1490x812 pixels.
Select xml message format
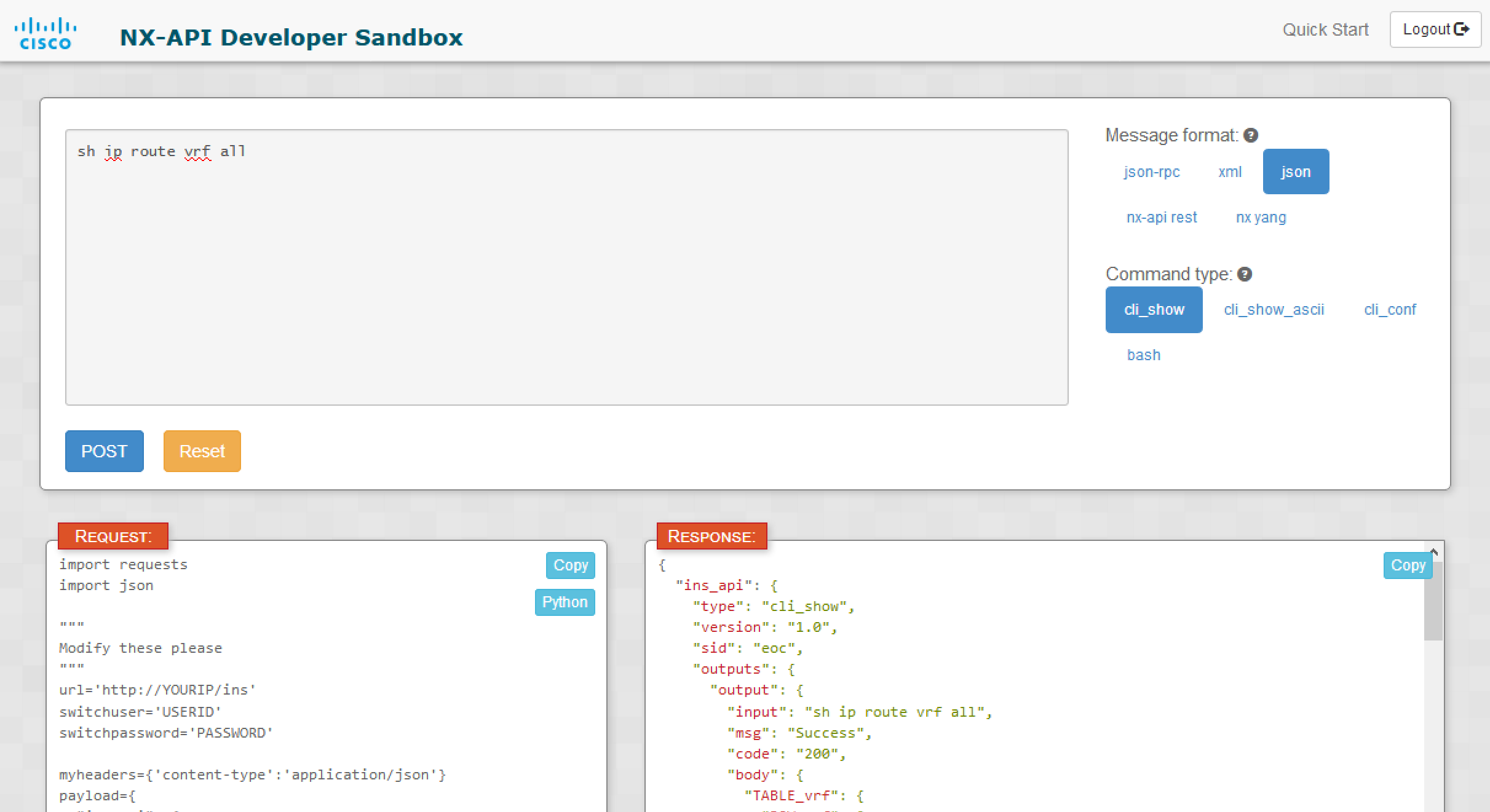tap(1230, 171)
